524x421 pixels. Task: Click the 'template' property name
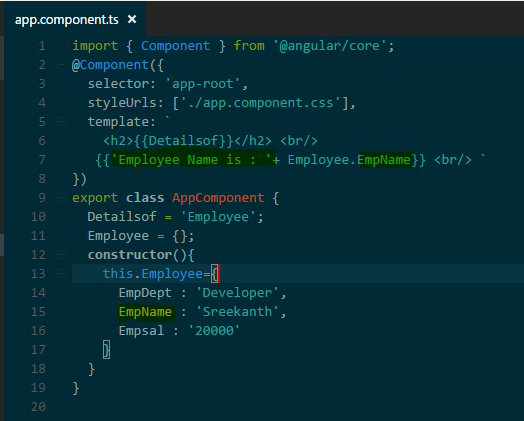pyautogui.click(x=118, y=122)
